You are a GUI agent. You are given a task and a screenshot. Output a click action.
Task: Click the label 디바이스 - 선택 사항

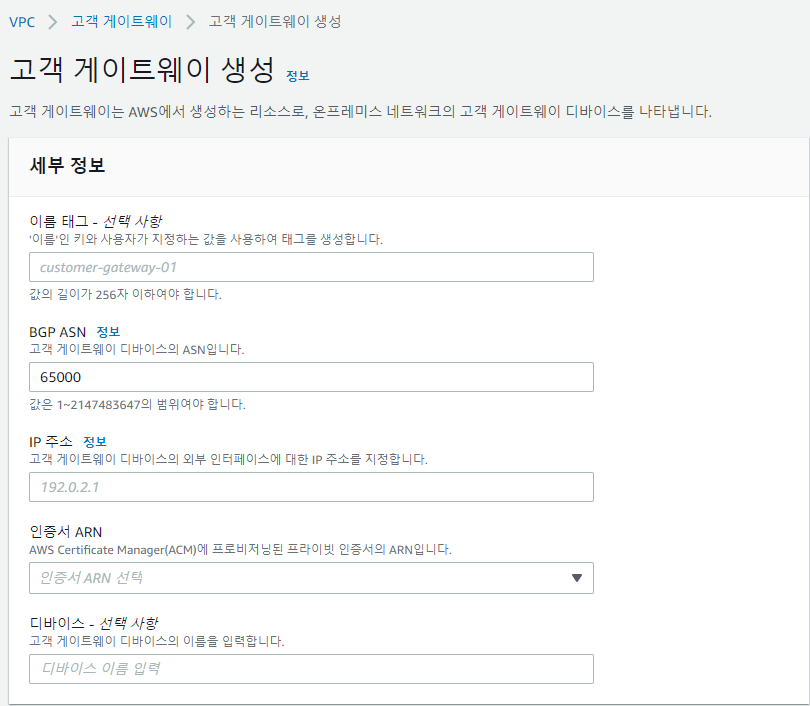coord(94,623)
